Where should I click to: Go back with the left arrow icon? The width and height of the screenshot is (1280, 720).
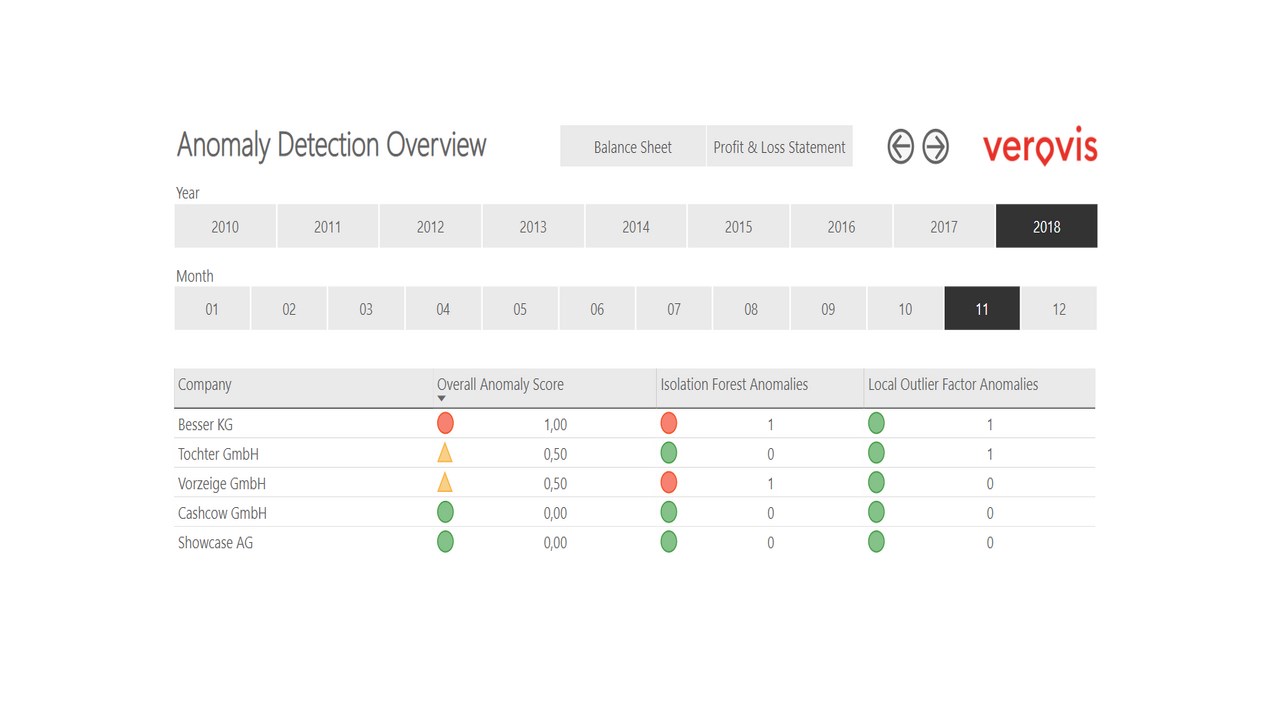[901, 146]
